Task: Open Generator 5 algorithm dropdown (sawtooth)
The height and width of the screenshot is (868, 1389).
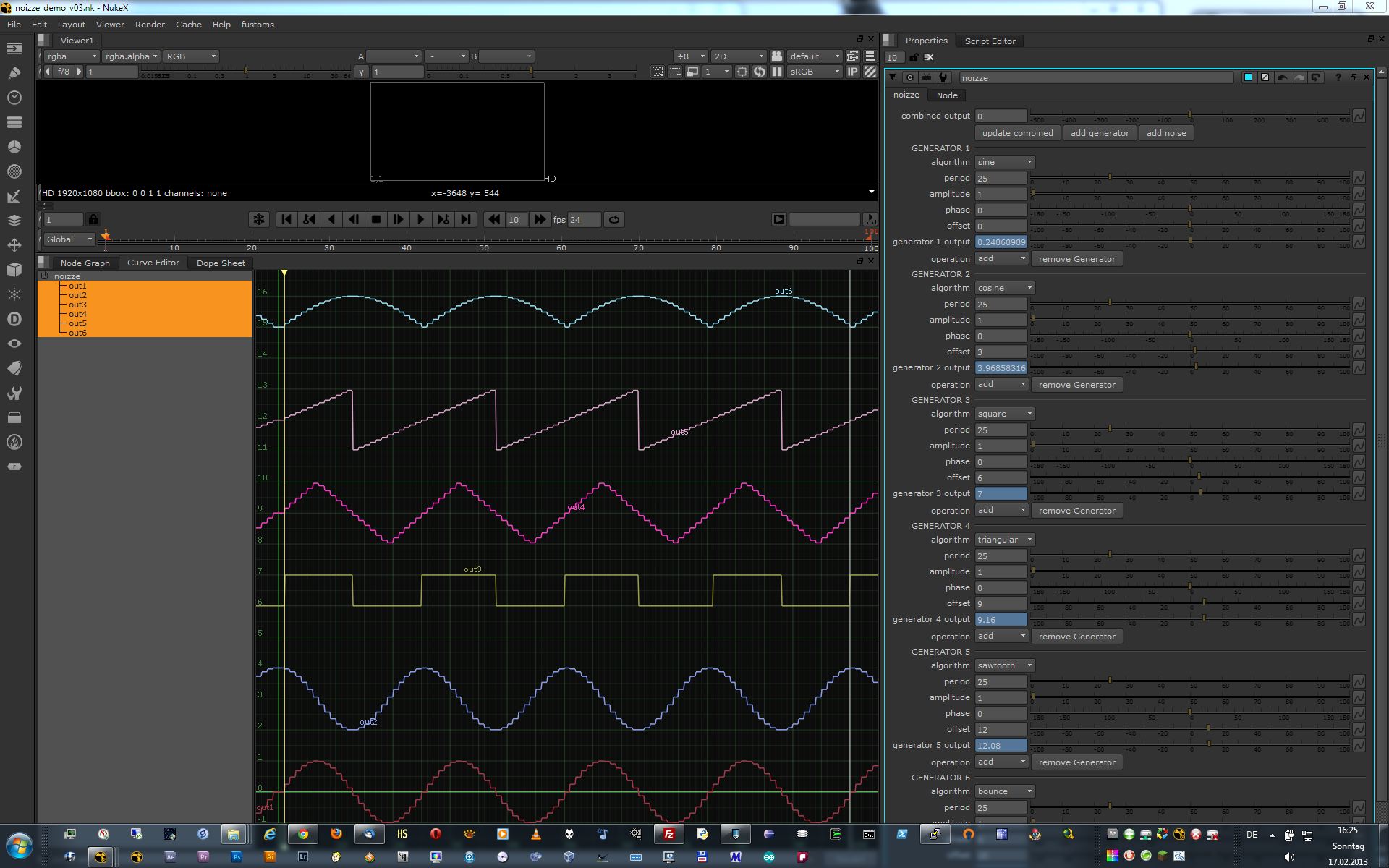Action: (1004, 665)
